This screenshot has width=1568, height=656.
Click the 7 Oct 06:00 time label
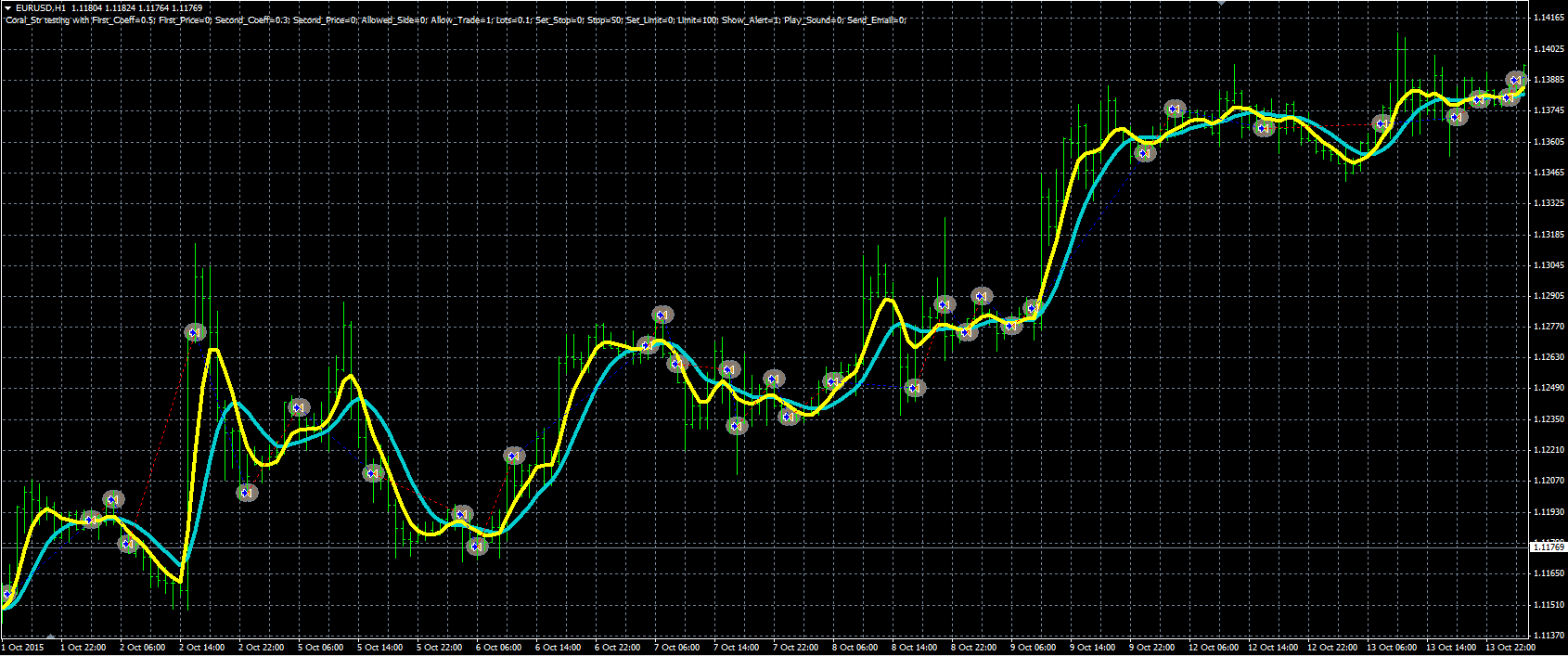[677, 648]
